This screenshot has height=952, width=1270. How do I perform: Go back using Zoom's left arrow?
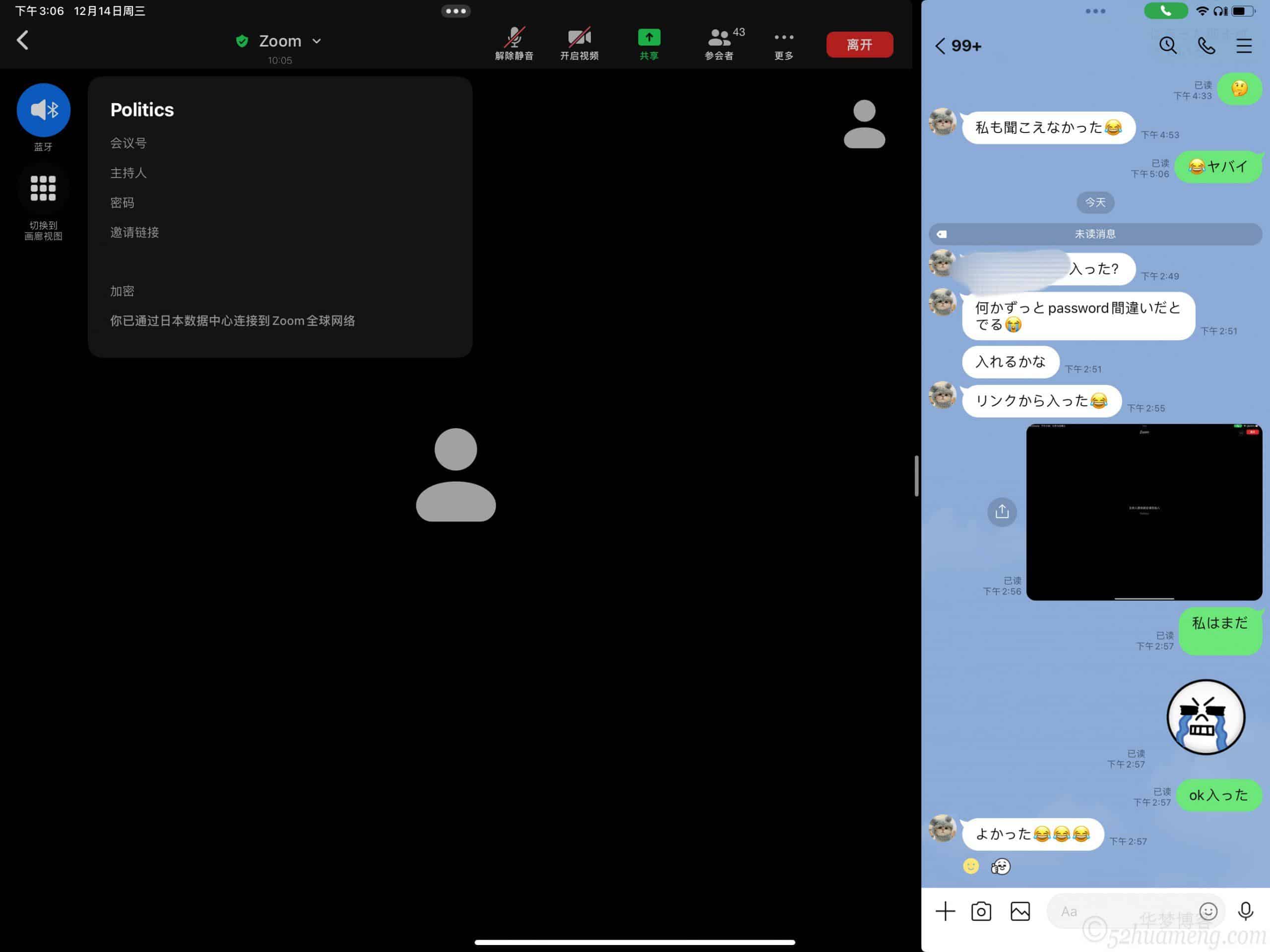(x=22, y=40)
